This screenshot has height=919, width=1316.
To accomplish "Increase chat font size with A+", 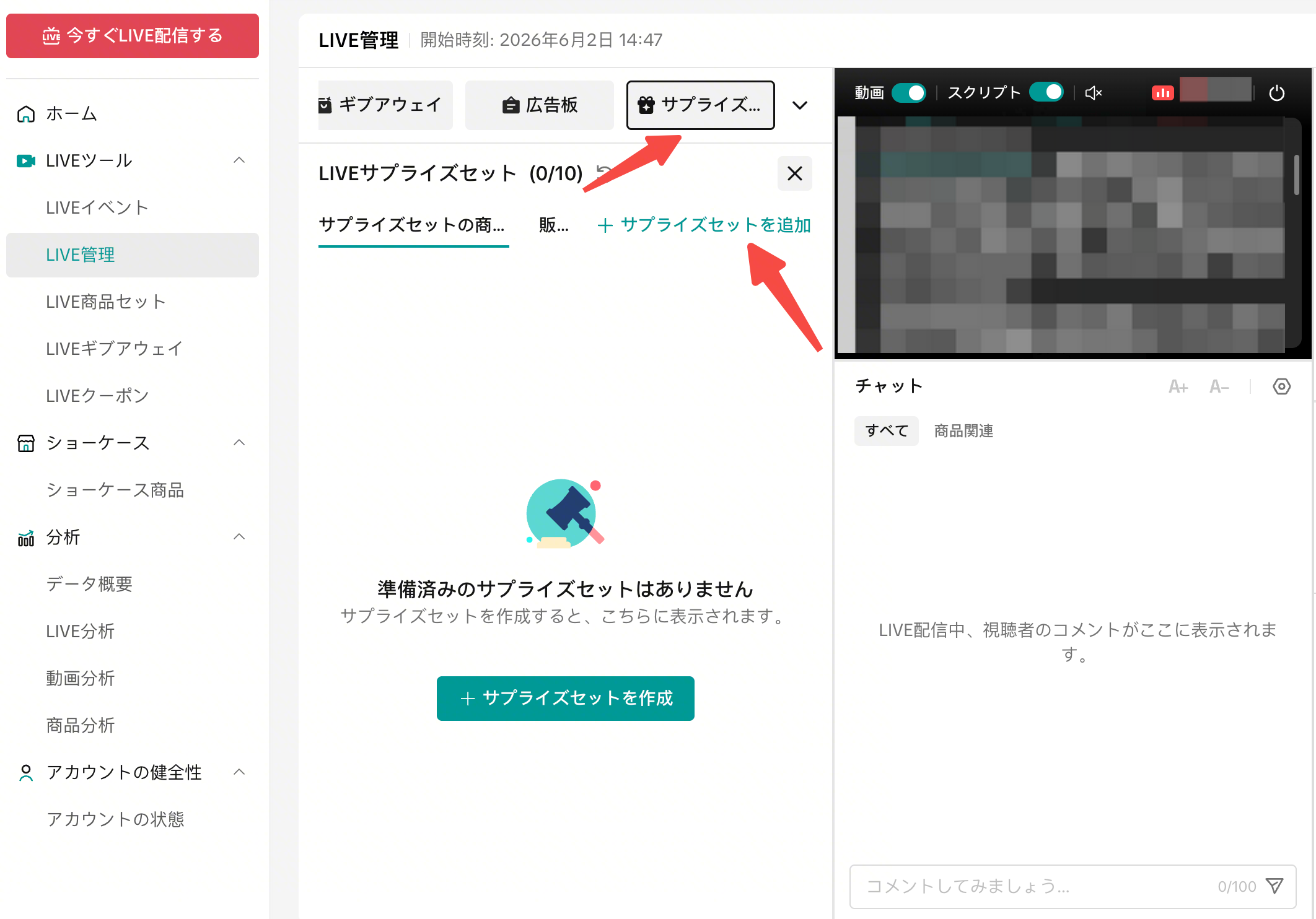I will [x=1178, y=387].
